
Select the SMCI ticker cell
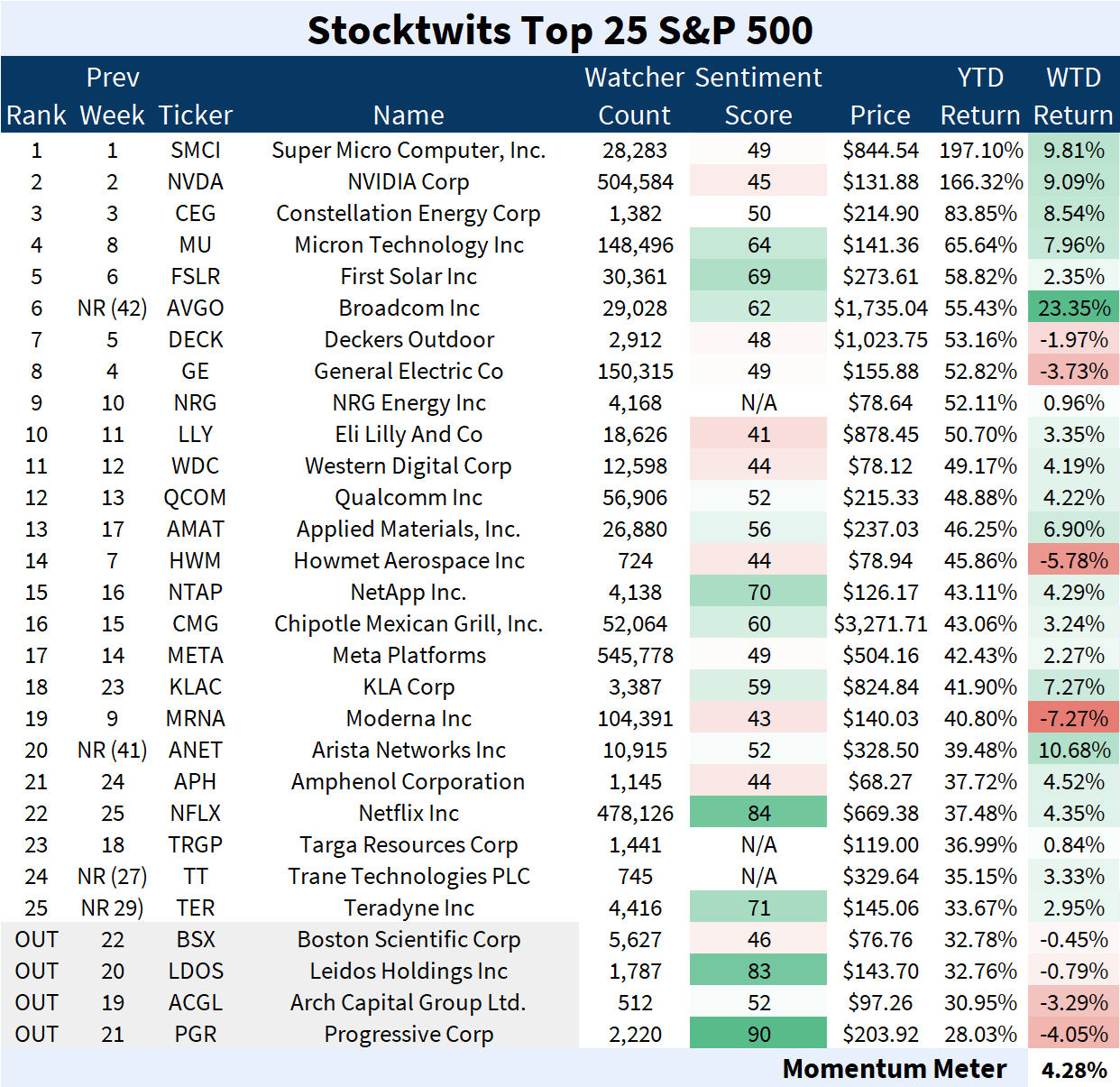pyautogui.click(x=196, y=150)
